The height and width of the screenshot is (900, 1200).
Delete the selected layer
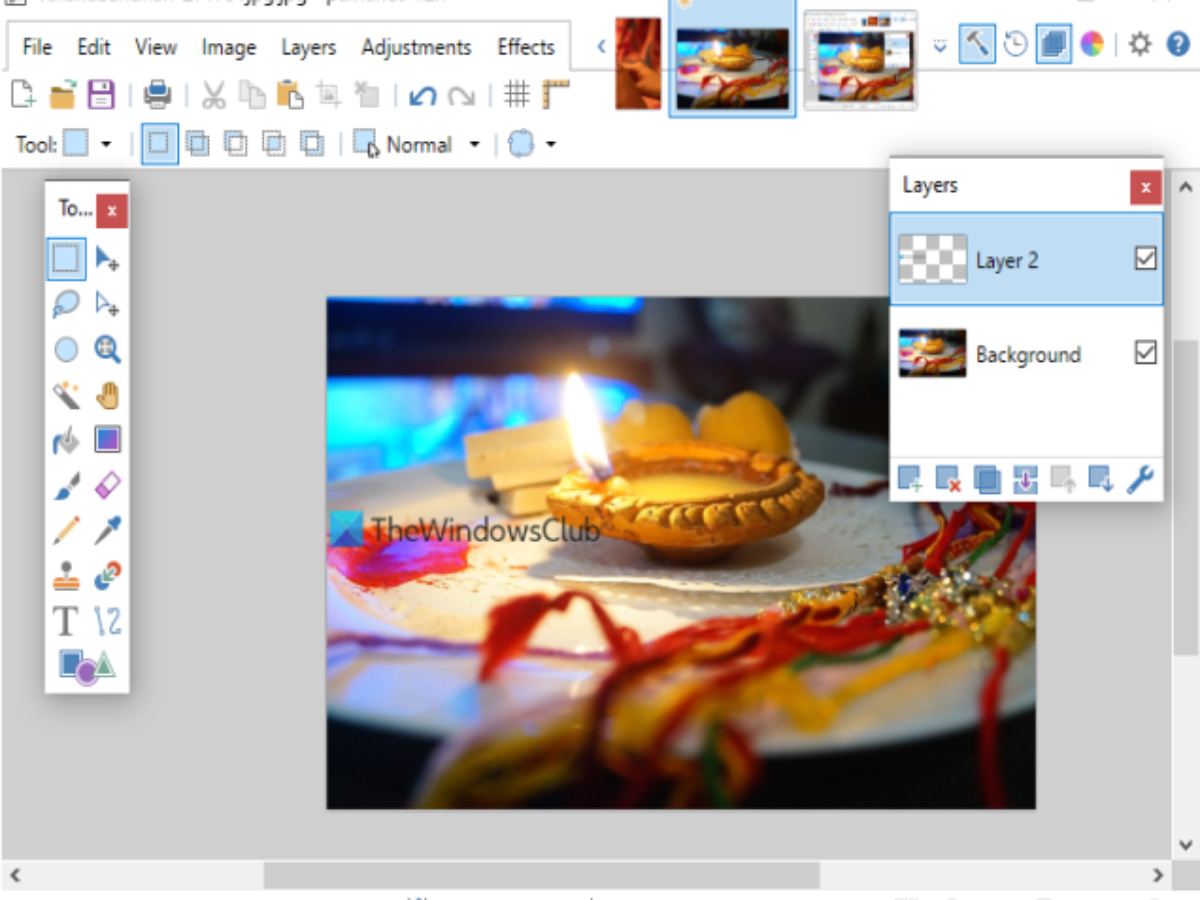[948, 479]
